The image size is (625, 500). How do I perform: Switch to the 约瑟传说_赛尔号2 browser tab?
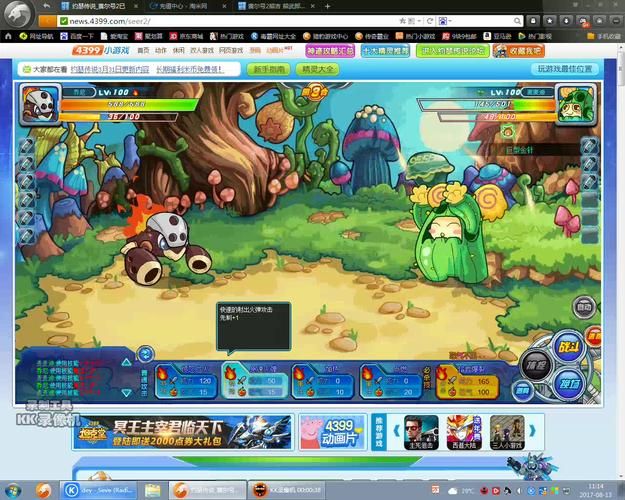pos(99,6)
